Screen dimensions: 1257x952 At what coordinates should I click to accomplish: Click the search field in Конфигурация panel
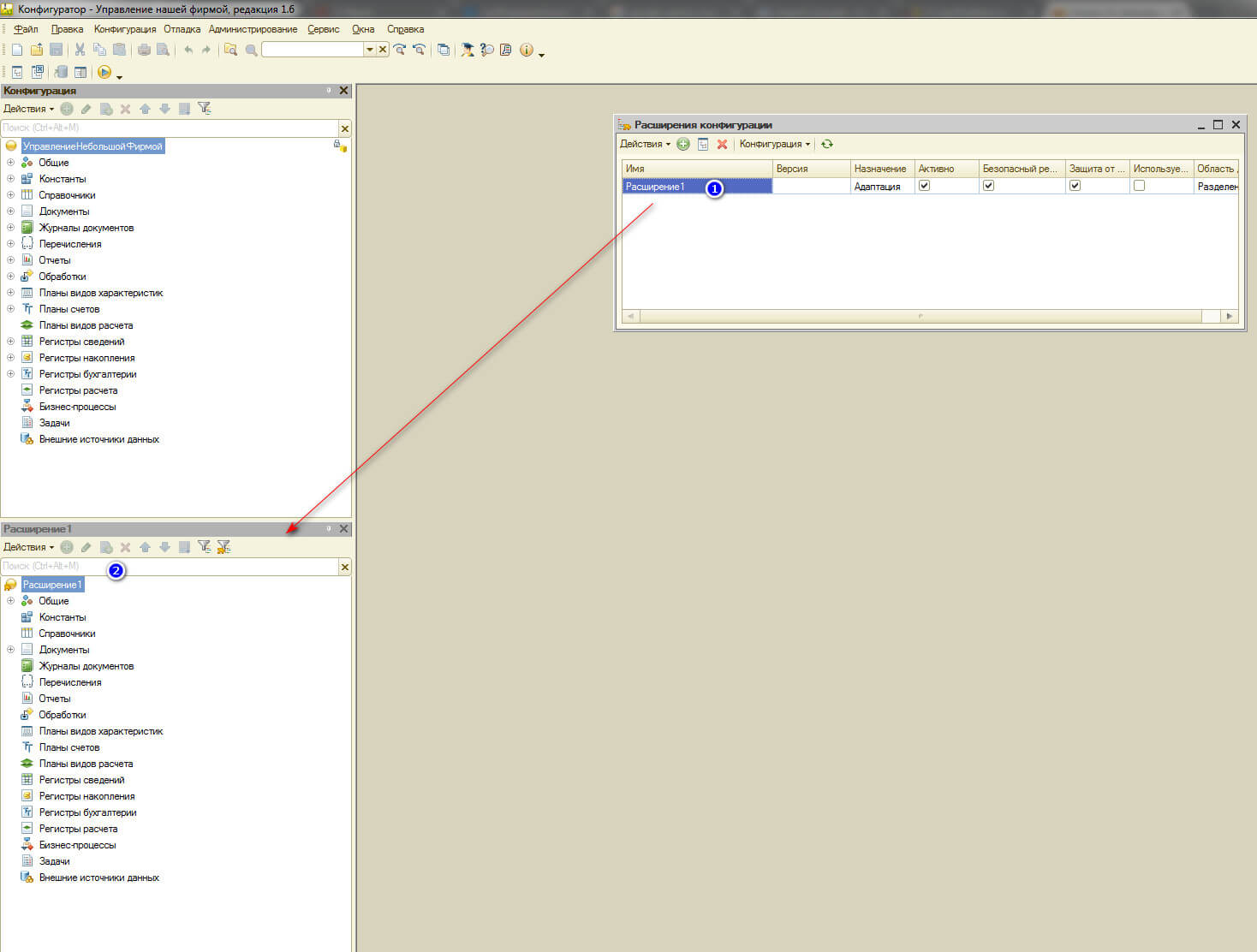(x=170, y=128)
